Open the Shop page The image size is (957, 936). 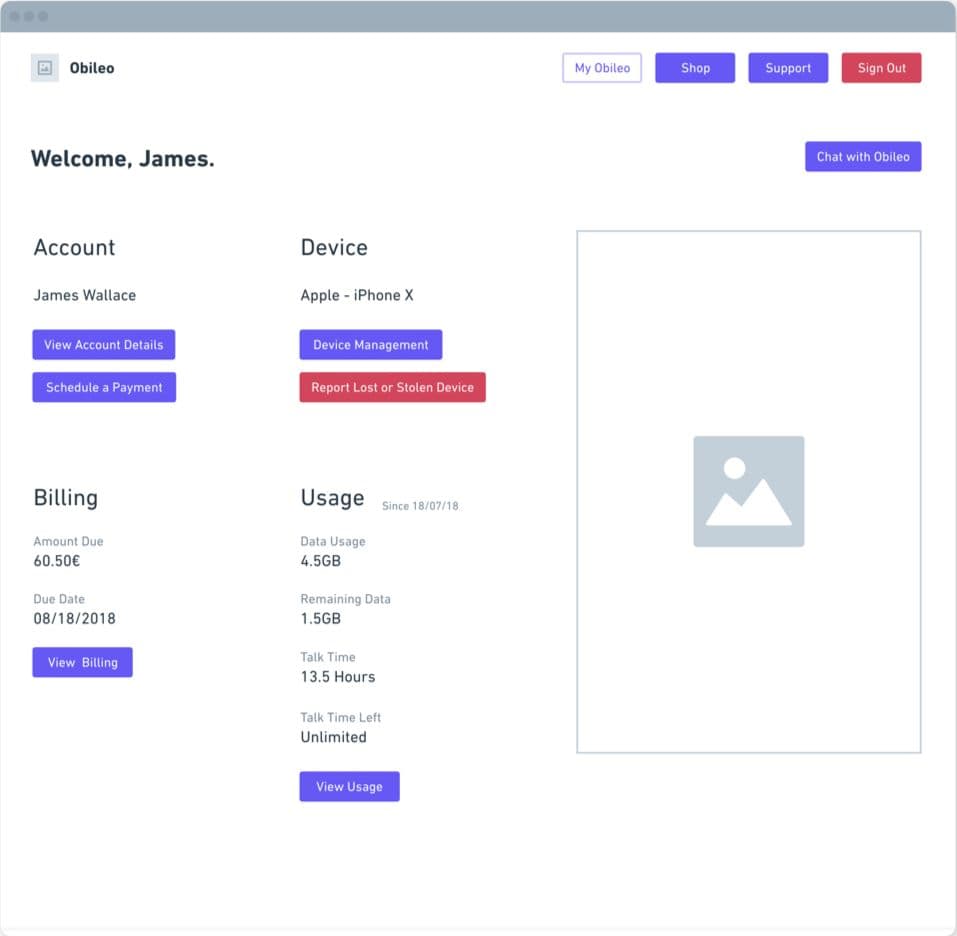pyautogui.click(x=694, y=68)
